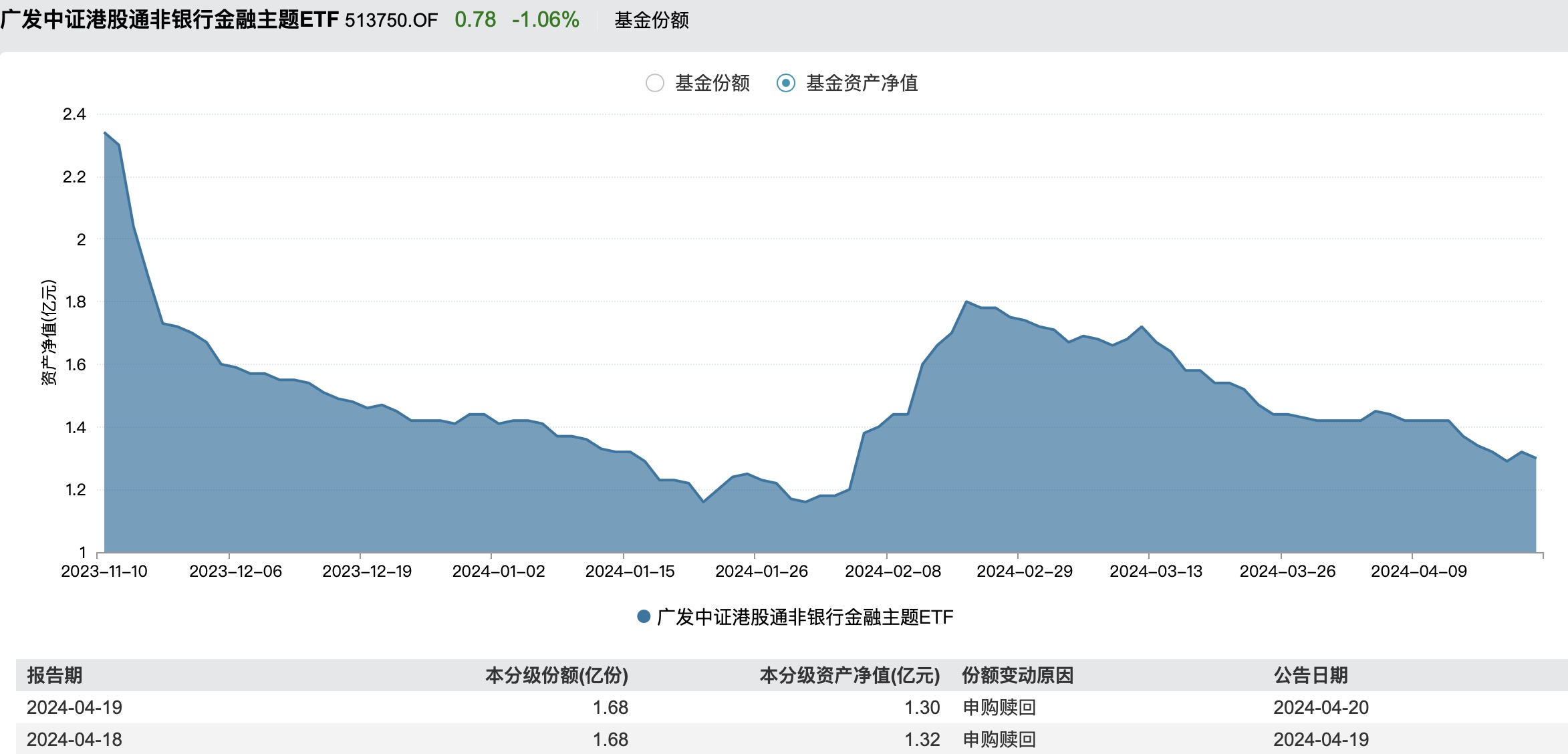Click the 2024-04-09 x-axis label
Image resolution: width=1568 pixels, height=754 pixels.
1419,572
